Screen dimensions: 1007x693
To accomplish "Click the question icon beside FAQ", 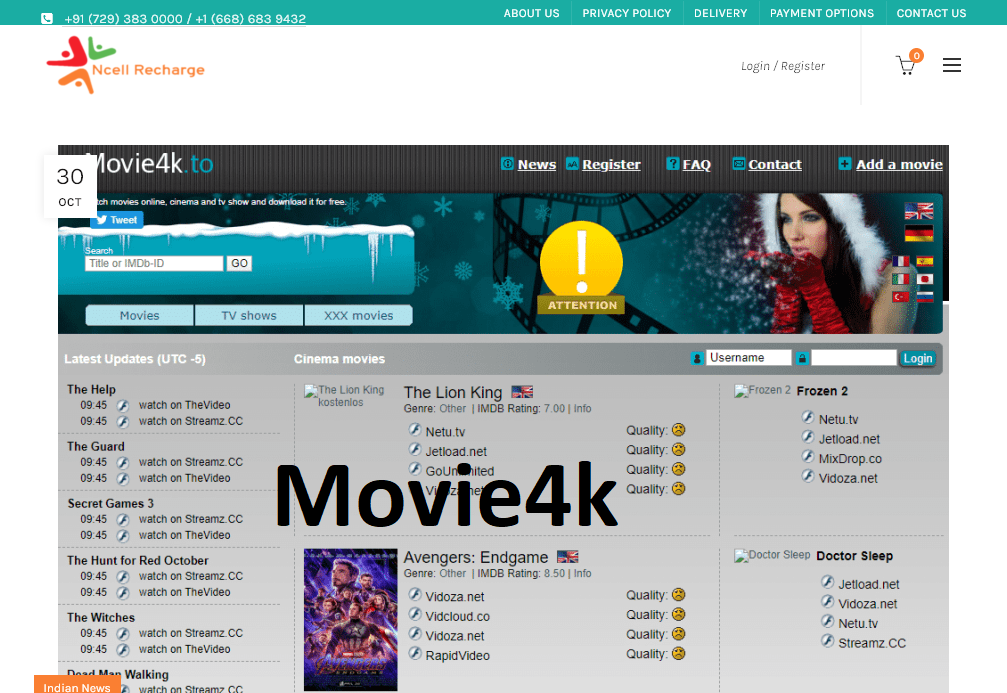I will 672,164.
